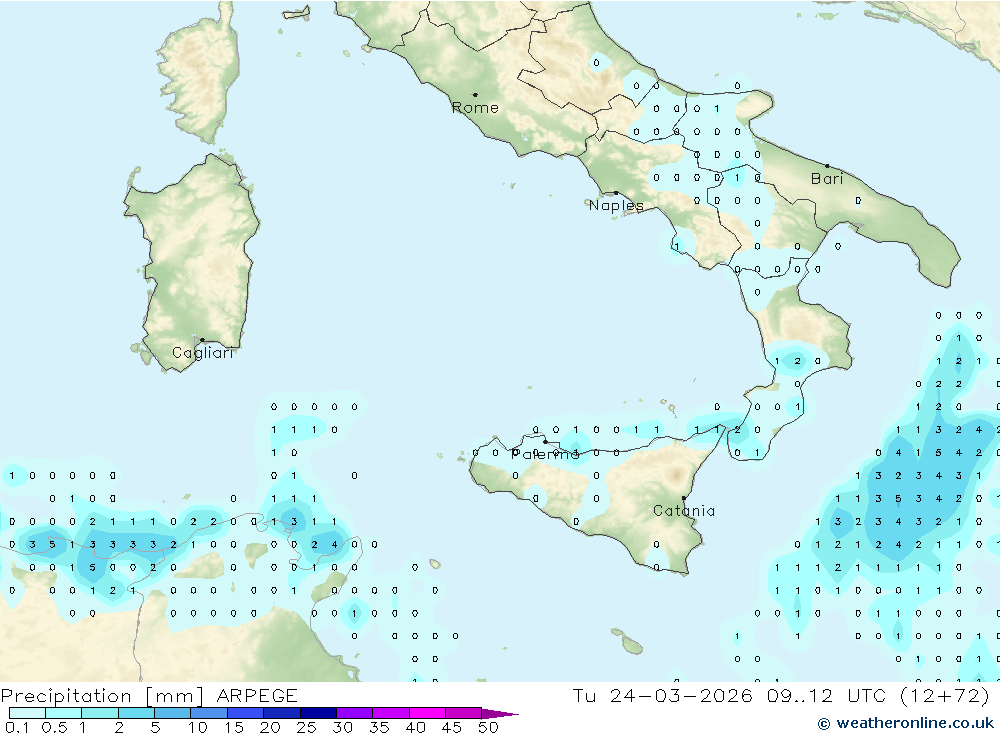
Task: Click the '0.1' legend scale value
Action: click(x=17, y=727)
